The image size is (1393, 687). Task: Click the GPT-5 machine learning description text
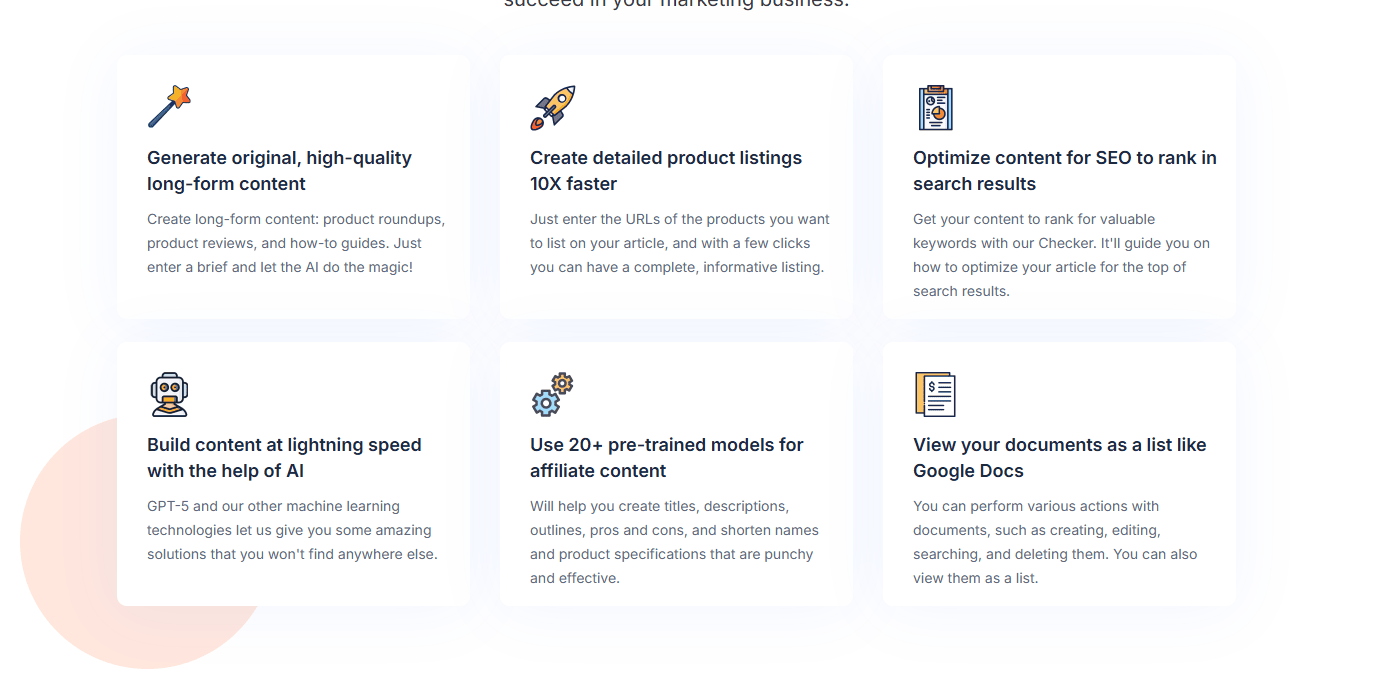coord(292,530)
